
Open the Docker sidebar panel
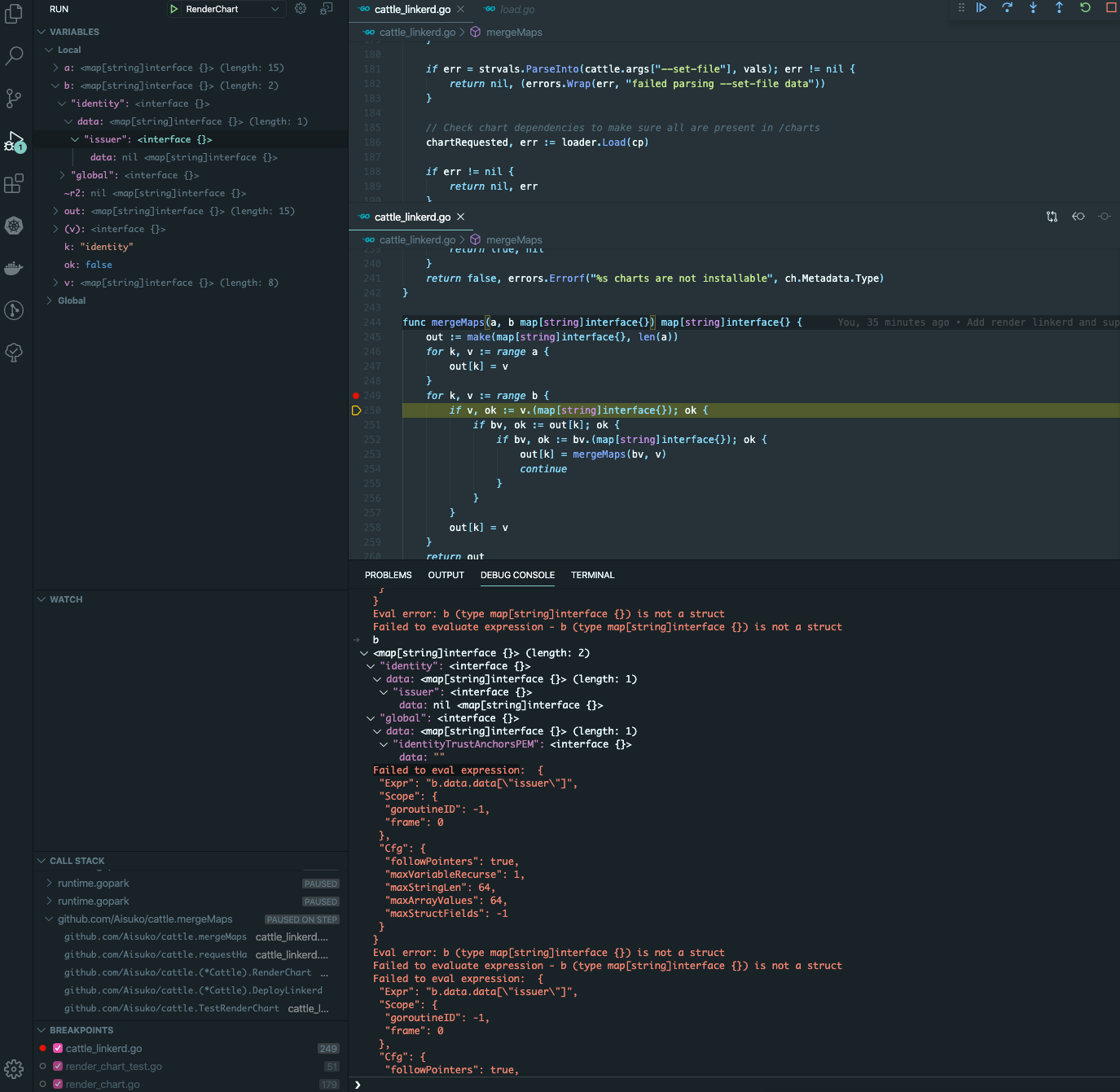pyautogui.click(x=13, y=268)
